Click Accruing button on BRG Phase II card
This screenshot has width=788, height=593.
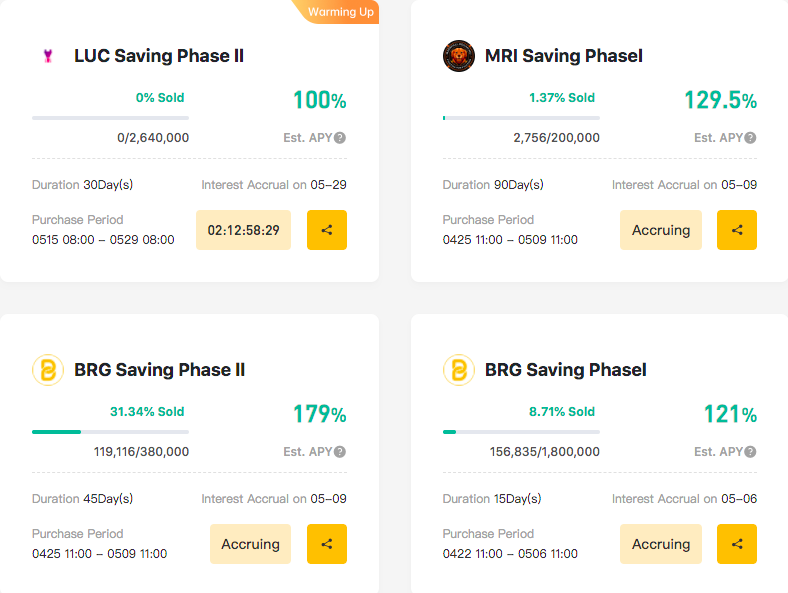[250, 544]
